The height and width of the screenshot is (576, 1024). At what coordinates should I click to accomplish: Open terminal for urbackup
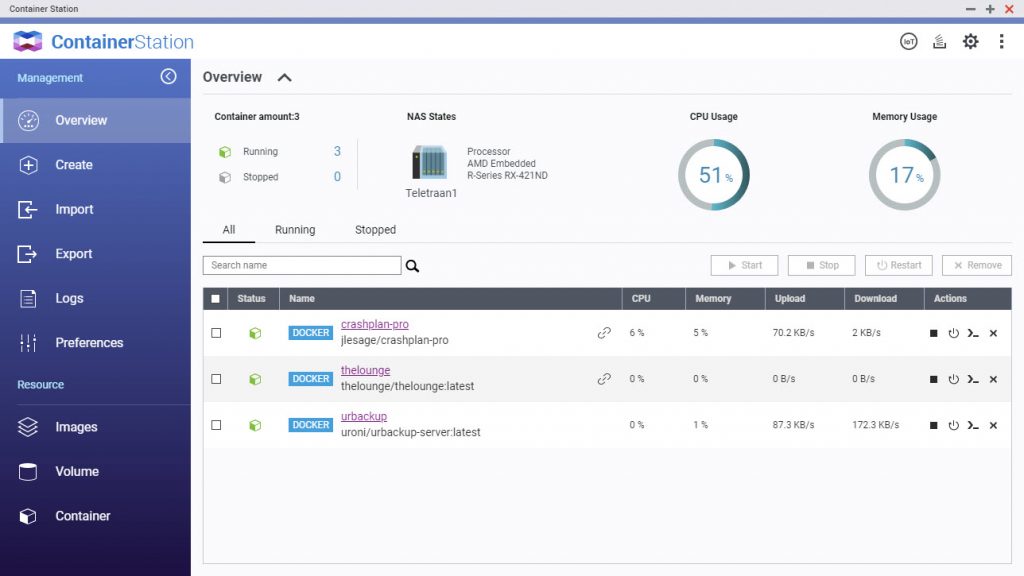click(x=973, y=425)
